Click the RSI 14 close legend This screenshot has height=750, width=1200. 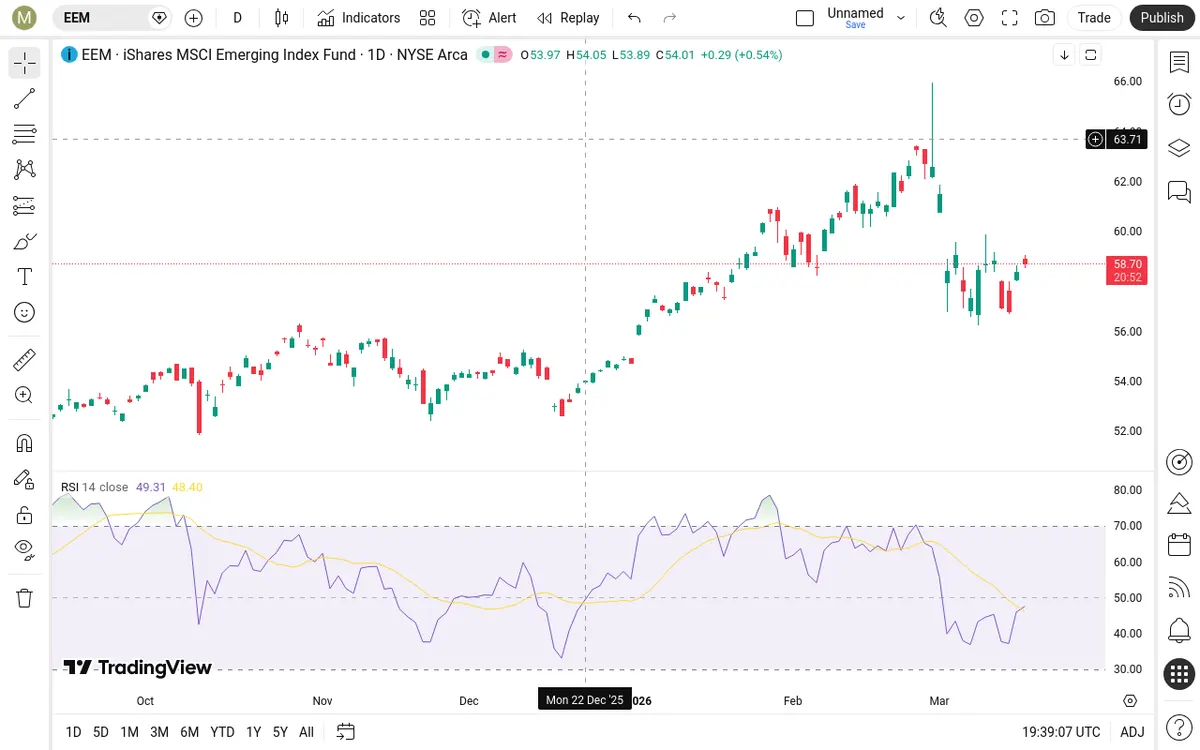(x=95, y=487)
